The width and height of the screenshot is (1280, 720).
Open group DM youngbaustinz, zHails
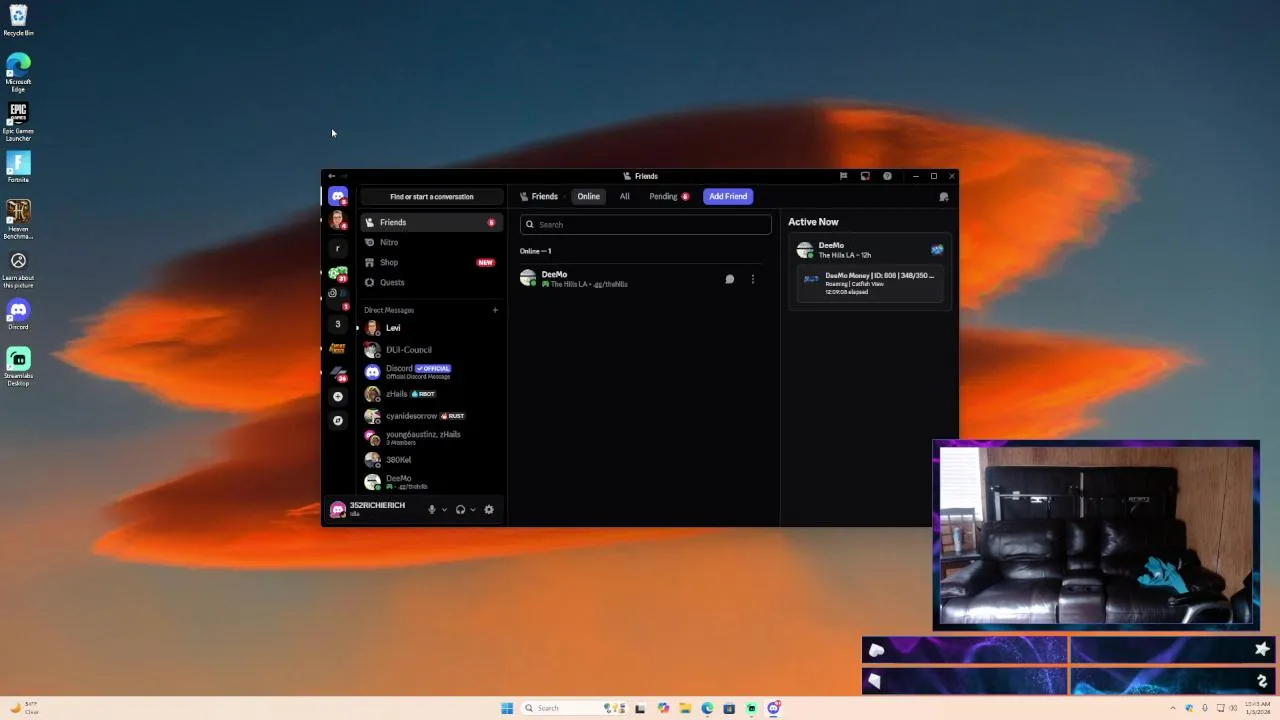[431, 438]
